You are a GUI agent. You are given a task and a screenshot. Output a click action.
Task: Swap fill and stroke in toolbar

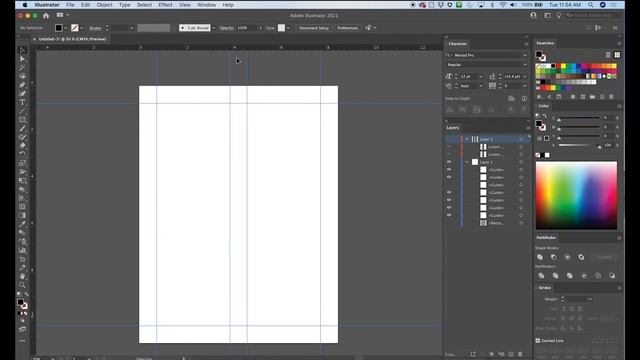click(x=27, y=294)
